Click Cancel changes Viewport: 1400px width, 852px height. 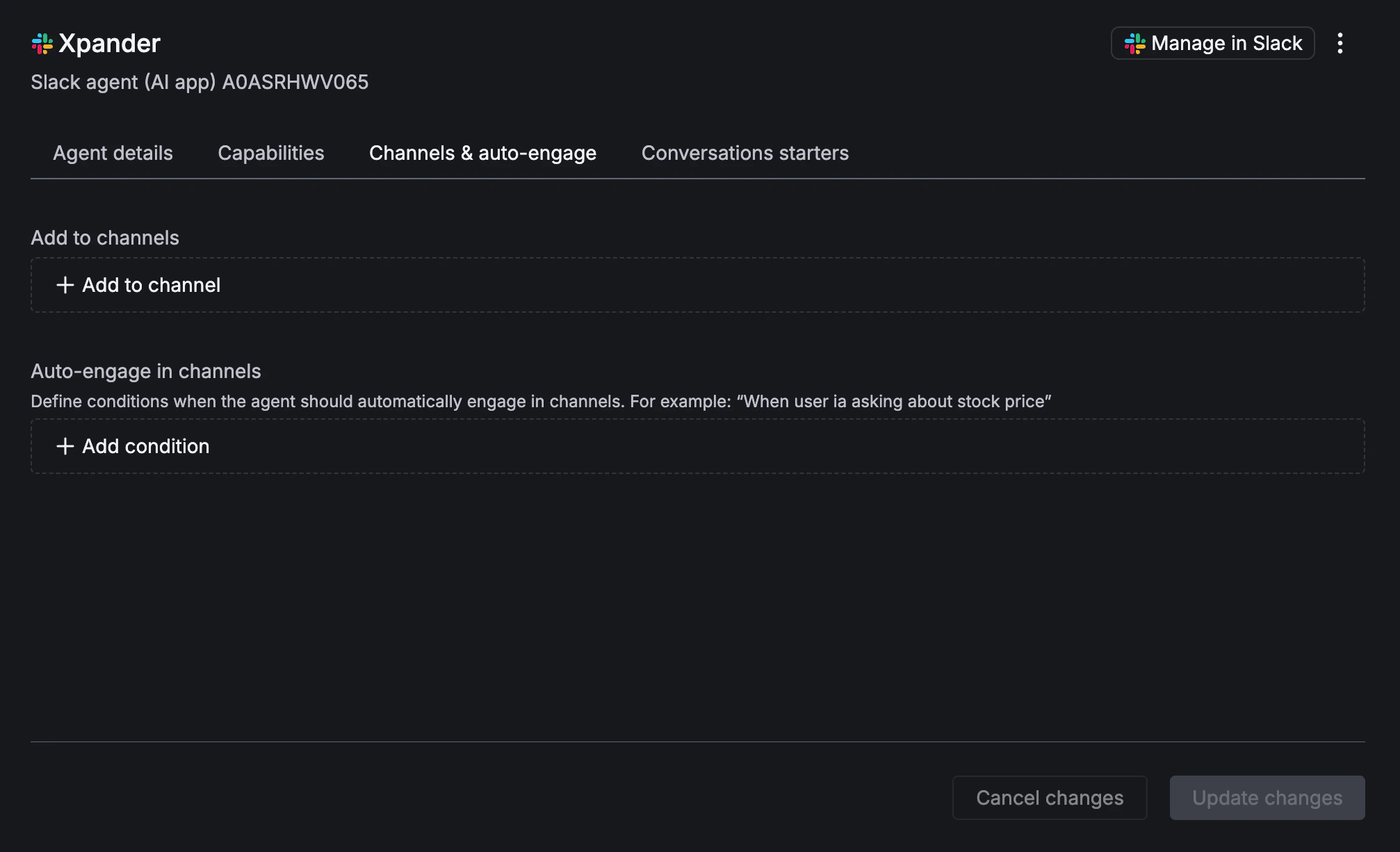click(1050, 798)
